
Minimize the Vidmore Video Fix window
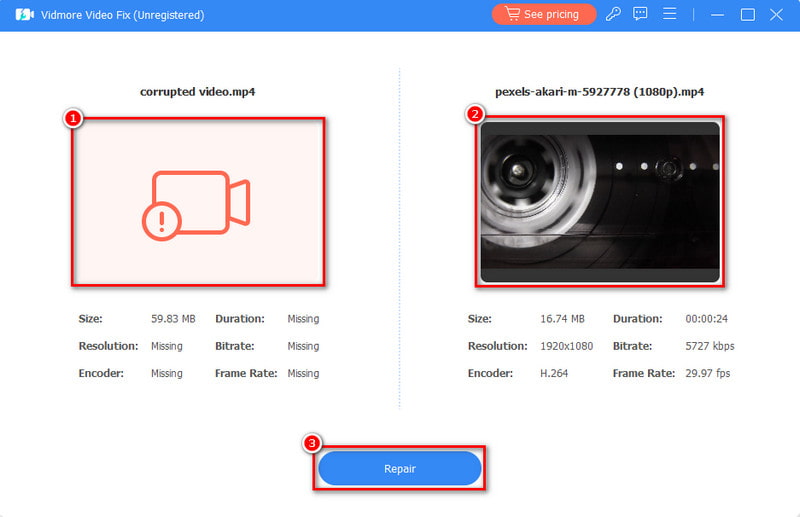coord(717,15)
